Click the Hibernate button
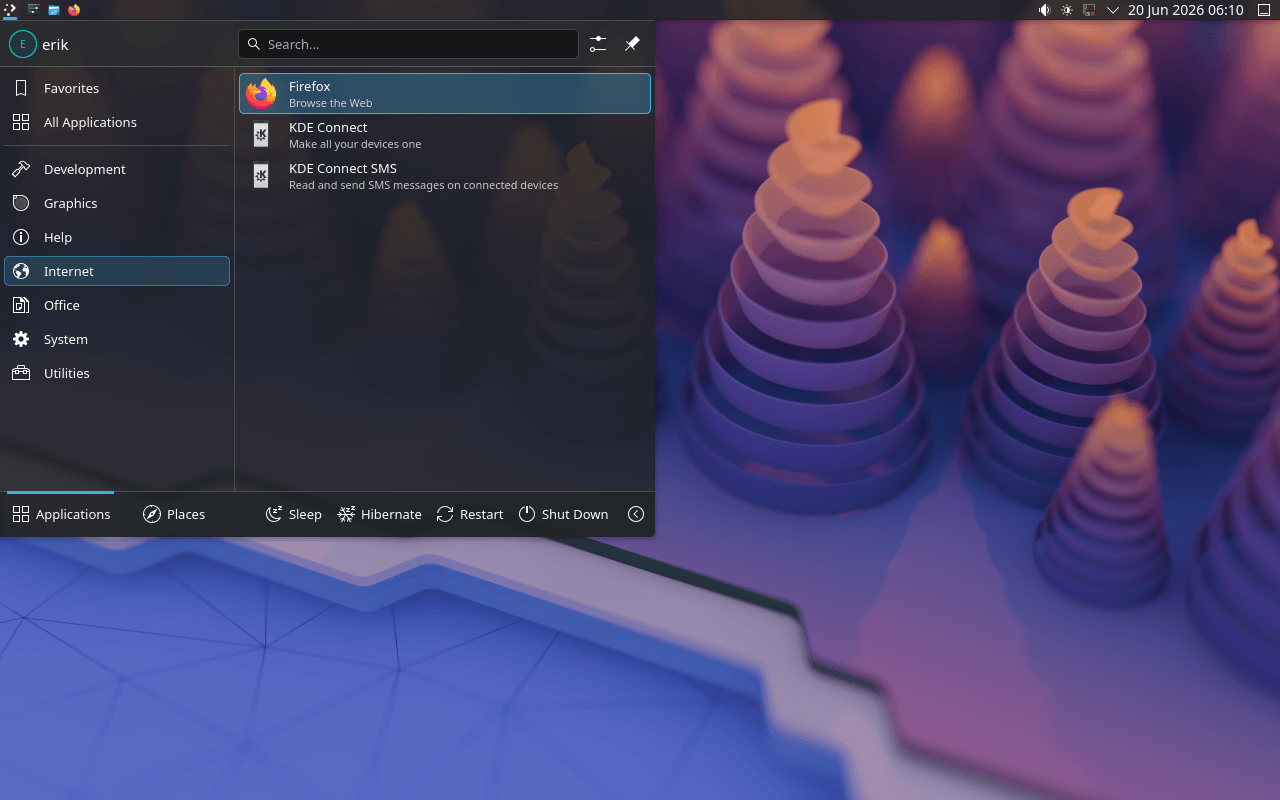The width and height of the screenshot is (1280, 800). pyautogui.click(x=379, y=514)
